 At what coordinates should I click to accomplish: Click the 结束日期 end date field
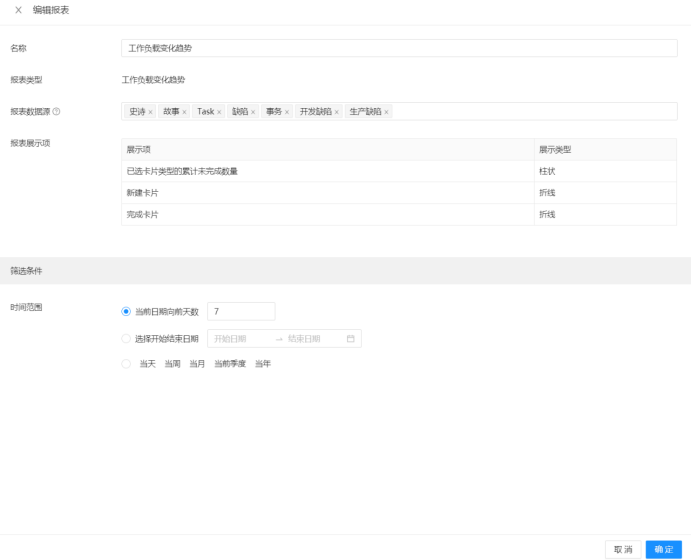(310, 339)
